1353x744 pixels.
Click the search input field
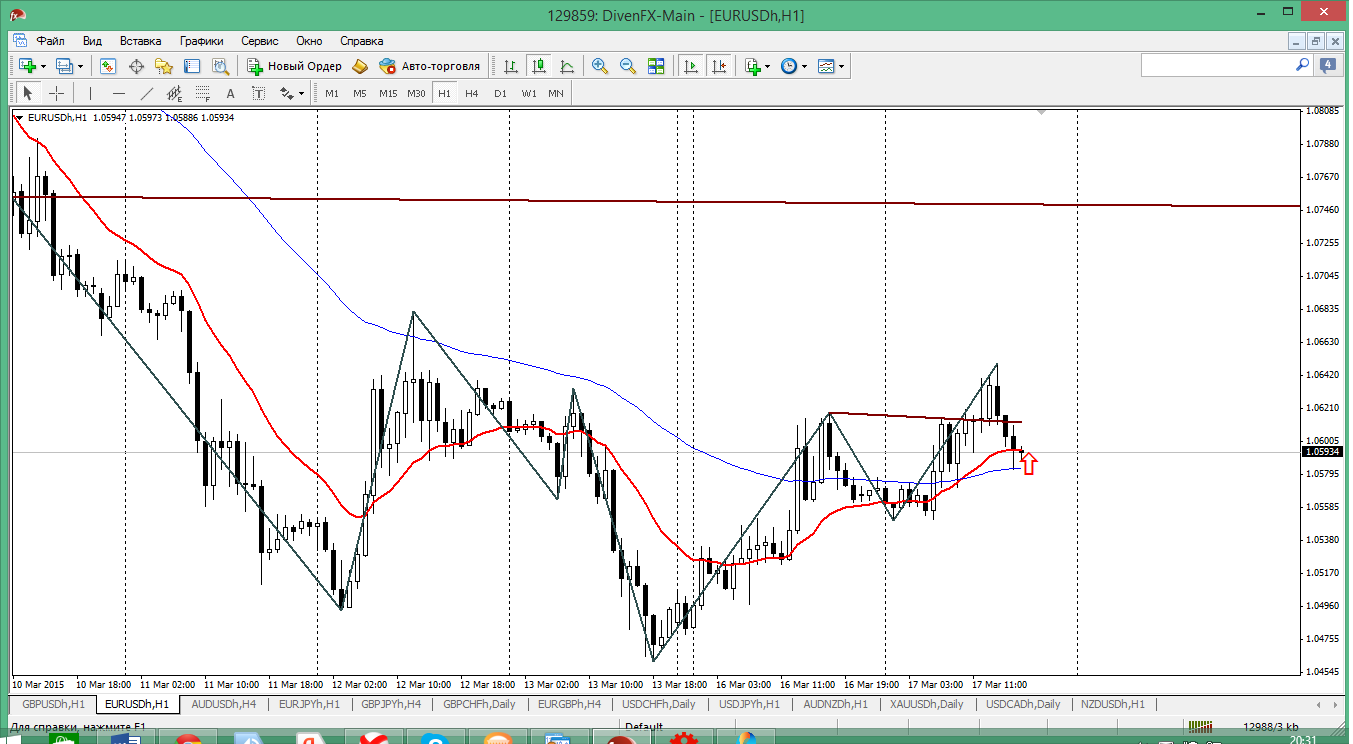point(1218,65)
